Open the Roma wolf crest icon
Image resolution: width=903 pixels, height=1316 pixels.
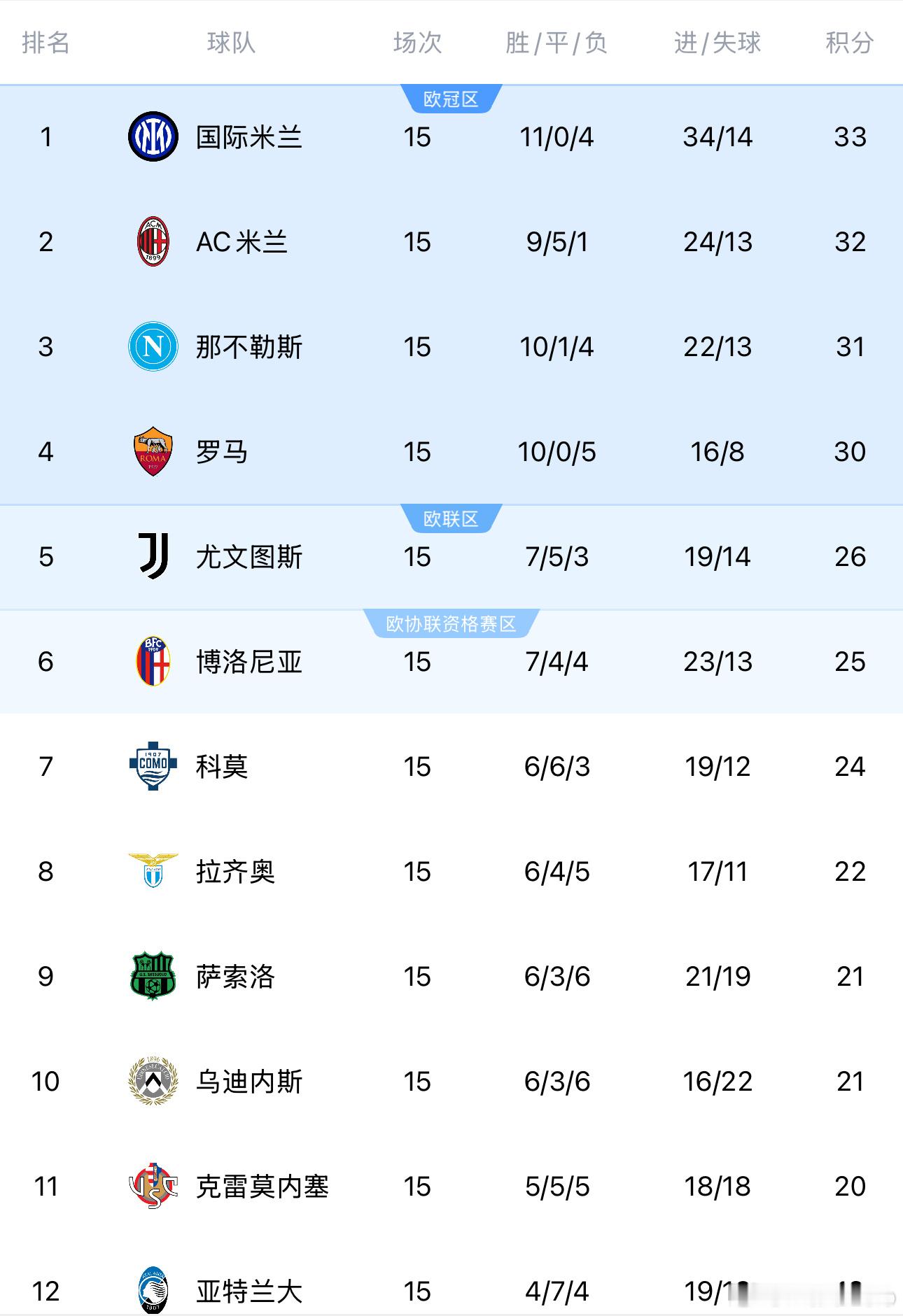click(x=153, y=451)
